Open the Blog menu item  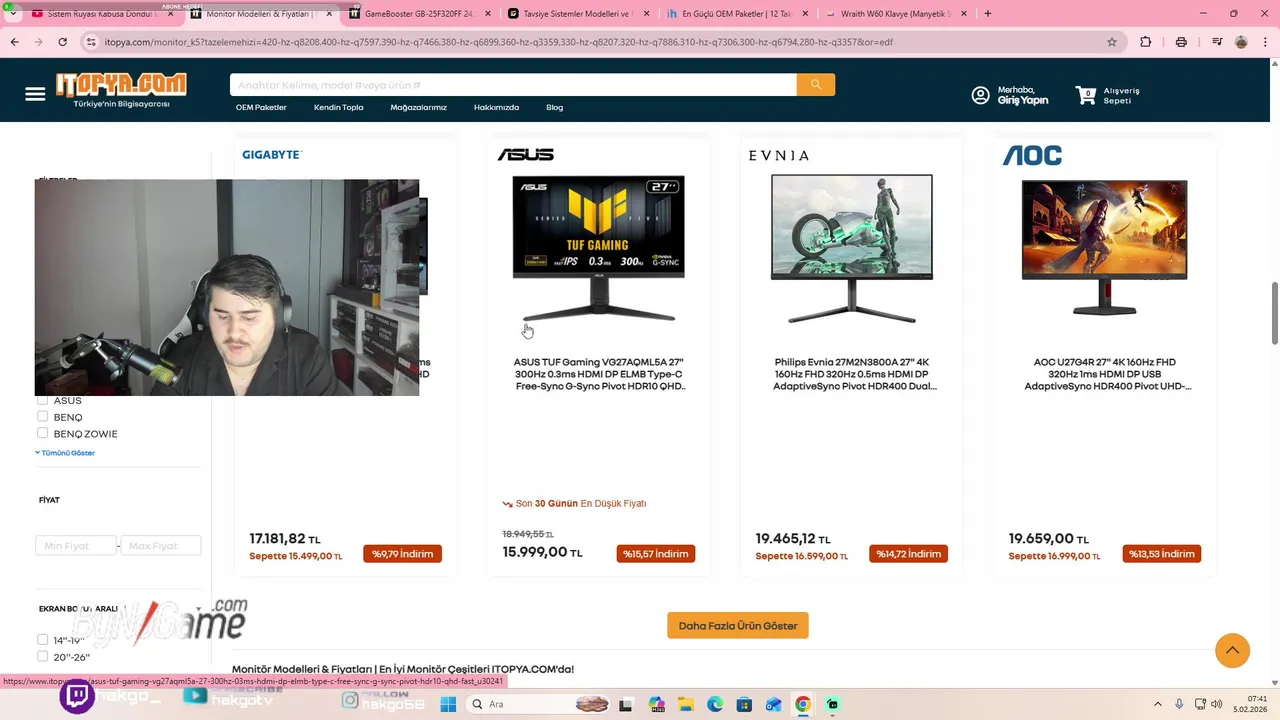(555, 107)
